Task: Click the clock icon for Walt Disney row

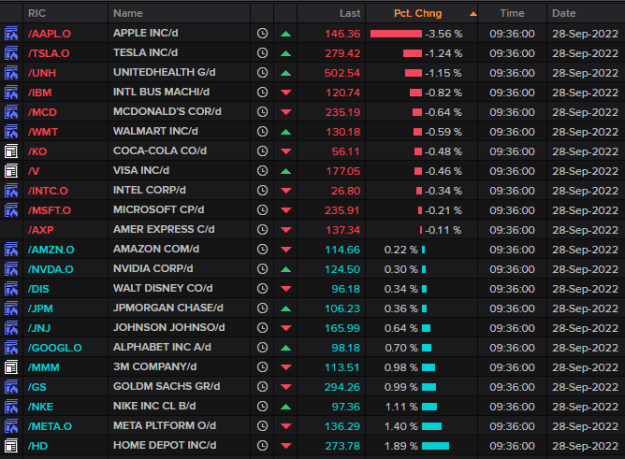Action: tap(262, 288)
